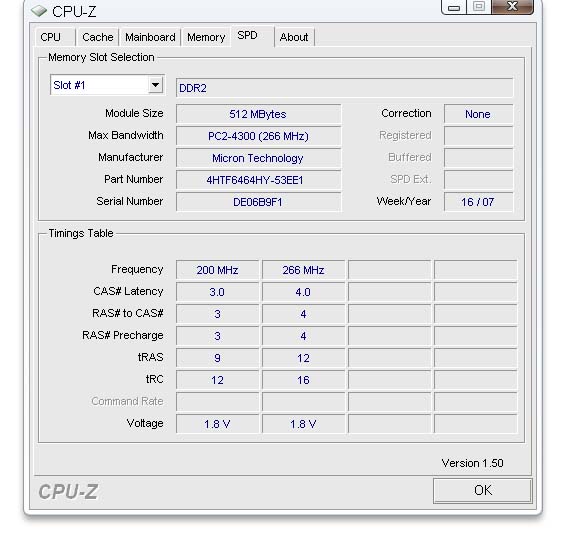This screenshot has width=583, height=541.
Task: Click the CAS# Latency 3.0 cell
Action: pyautogui.click(x=217, y=292)
